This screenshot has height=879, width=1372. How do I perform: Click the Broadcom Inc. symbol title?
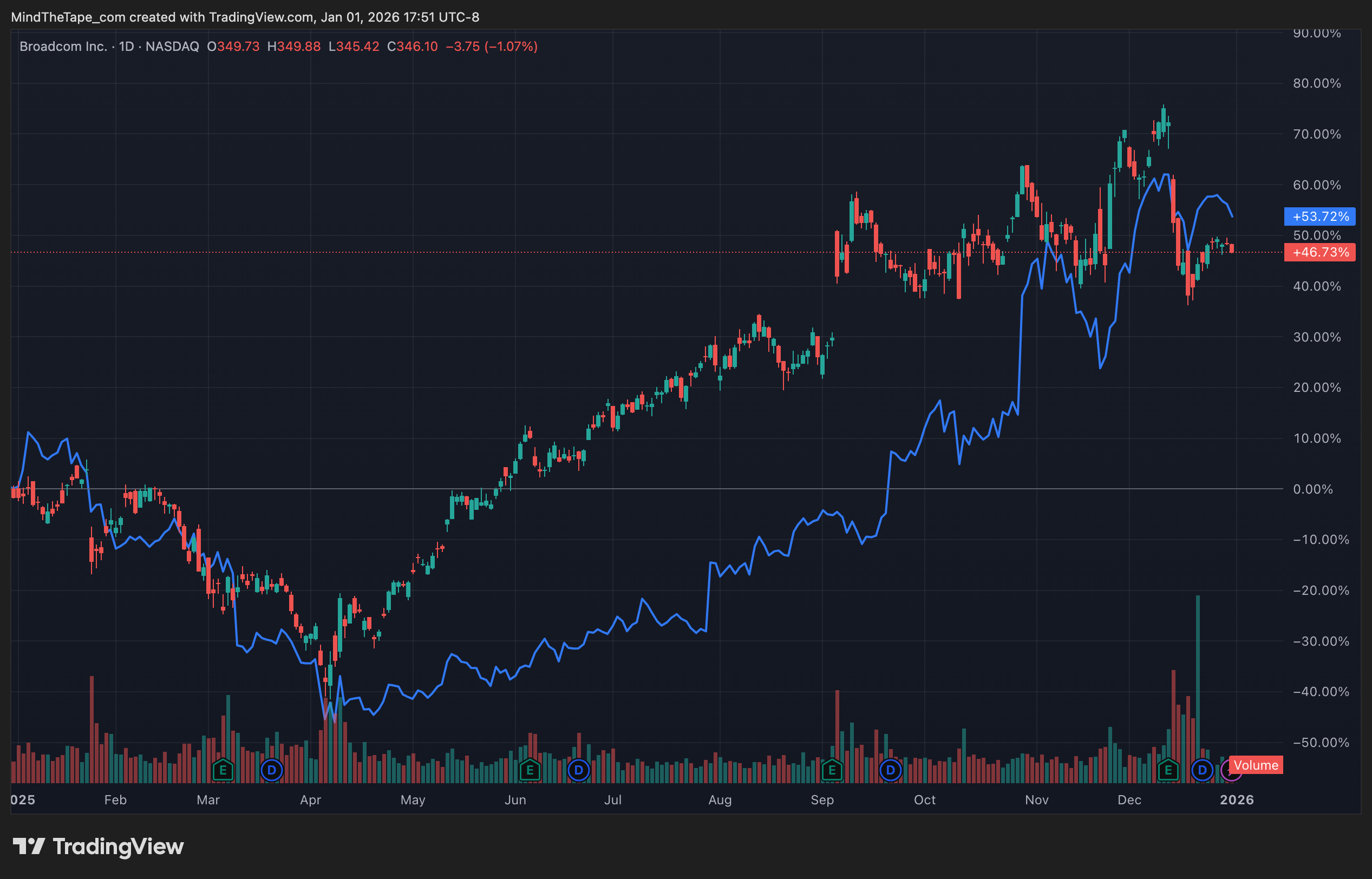point(63,46)
